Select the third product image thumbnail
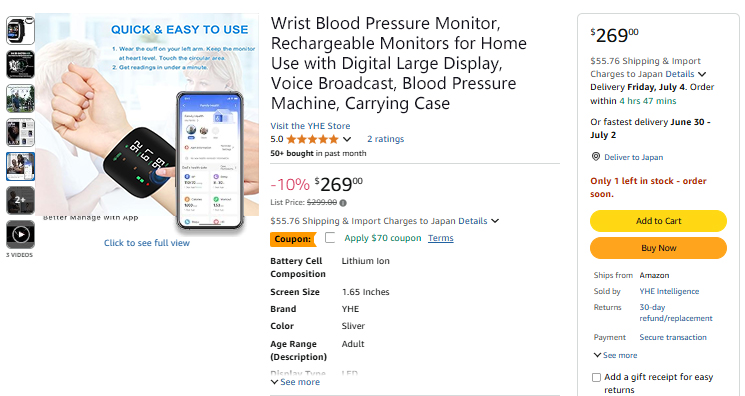The height and width of the screenshot is (396, 745). (x=20, y=98)
